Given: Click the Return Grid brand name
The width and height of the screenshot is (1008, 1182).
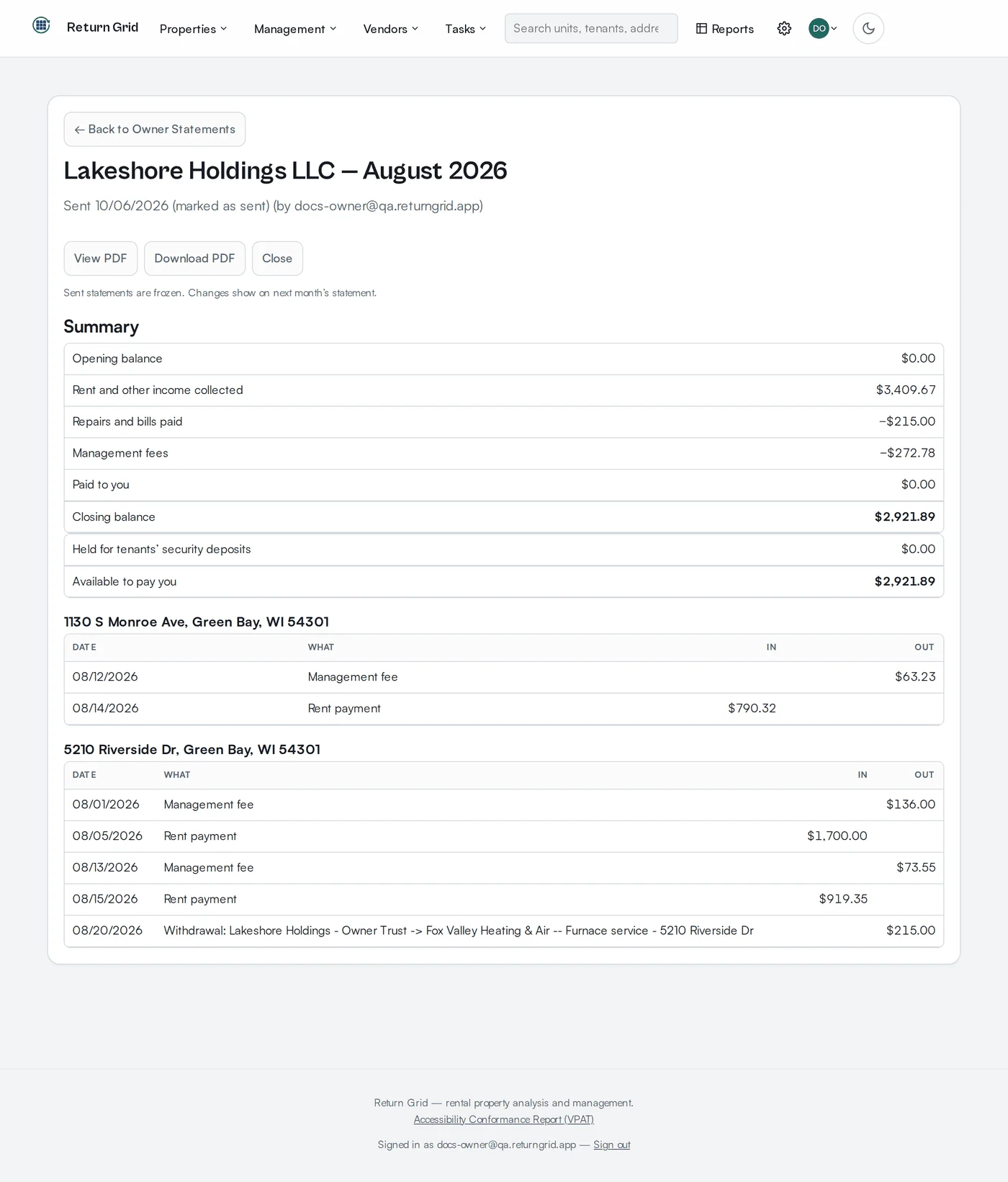Looking at the screenshot, I should pos(102,27).
